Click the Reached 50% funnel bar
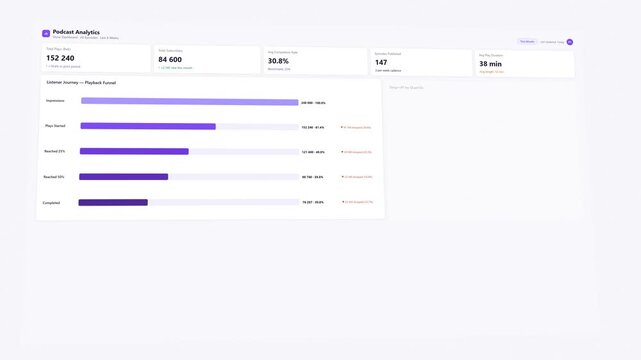This screenshot has width=641, height=360. (x=123, y=177)
